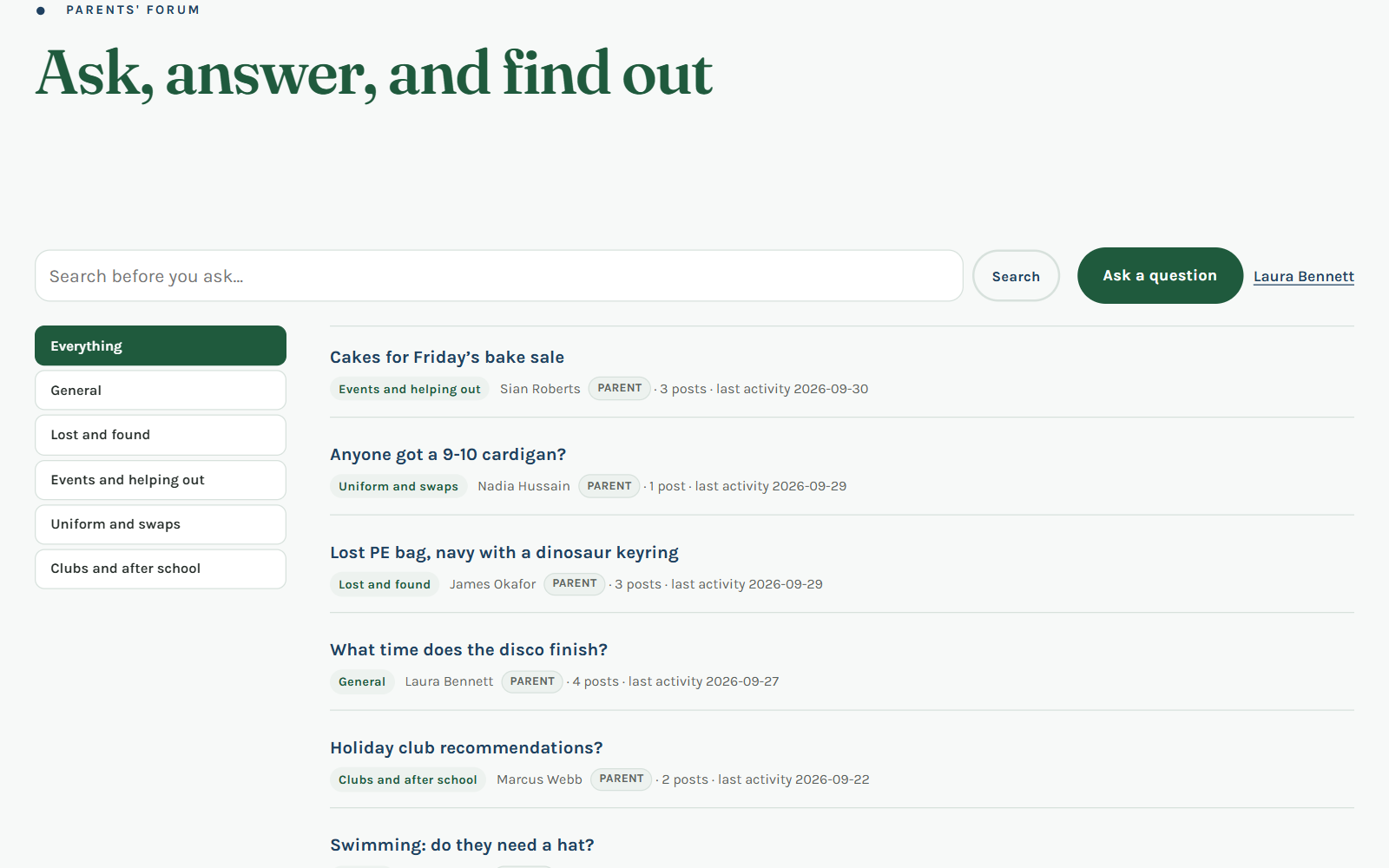The width and height of the screenshot is (1389, 868).
Task: Click author name Marcus Webb
Action: tap(539, 779)
